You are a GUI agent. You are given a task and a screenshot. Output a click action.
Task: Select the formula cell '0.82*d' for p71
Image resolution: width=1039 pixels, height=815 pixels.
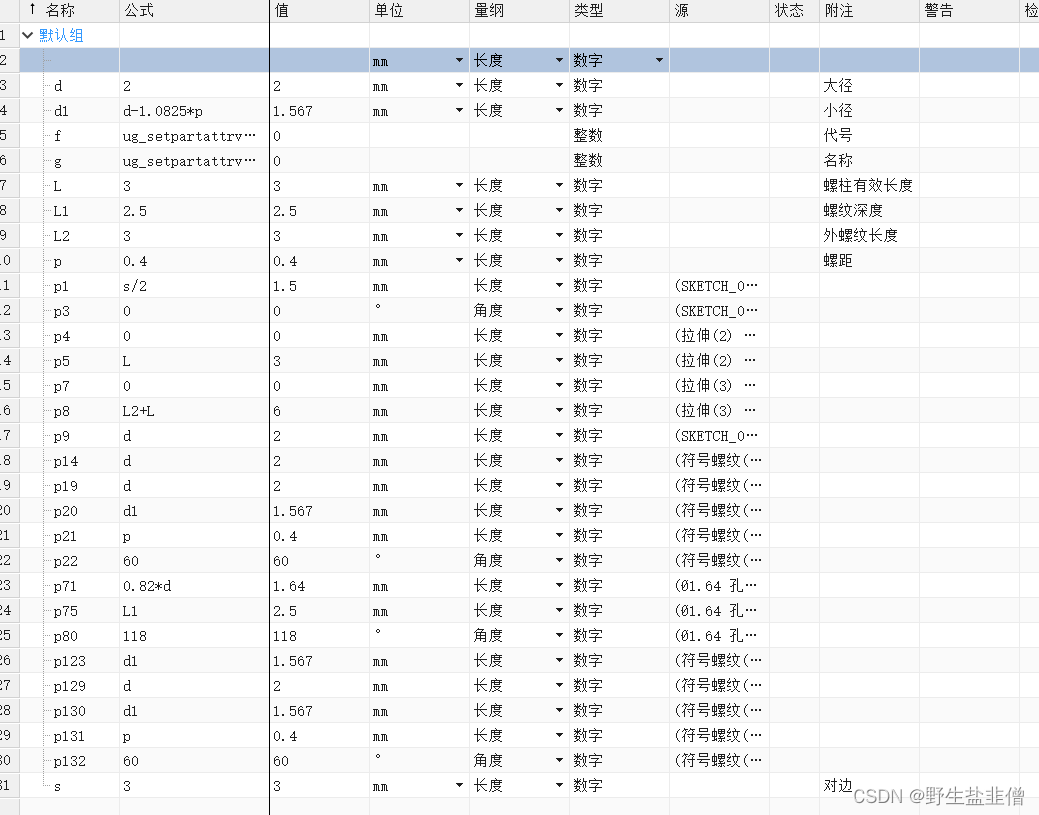pos(147,586)
